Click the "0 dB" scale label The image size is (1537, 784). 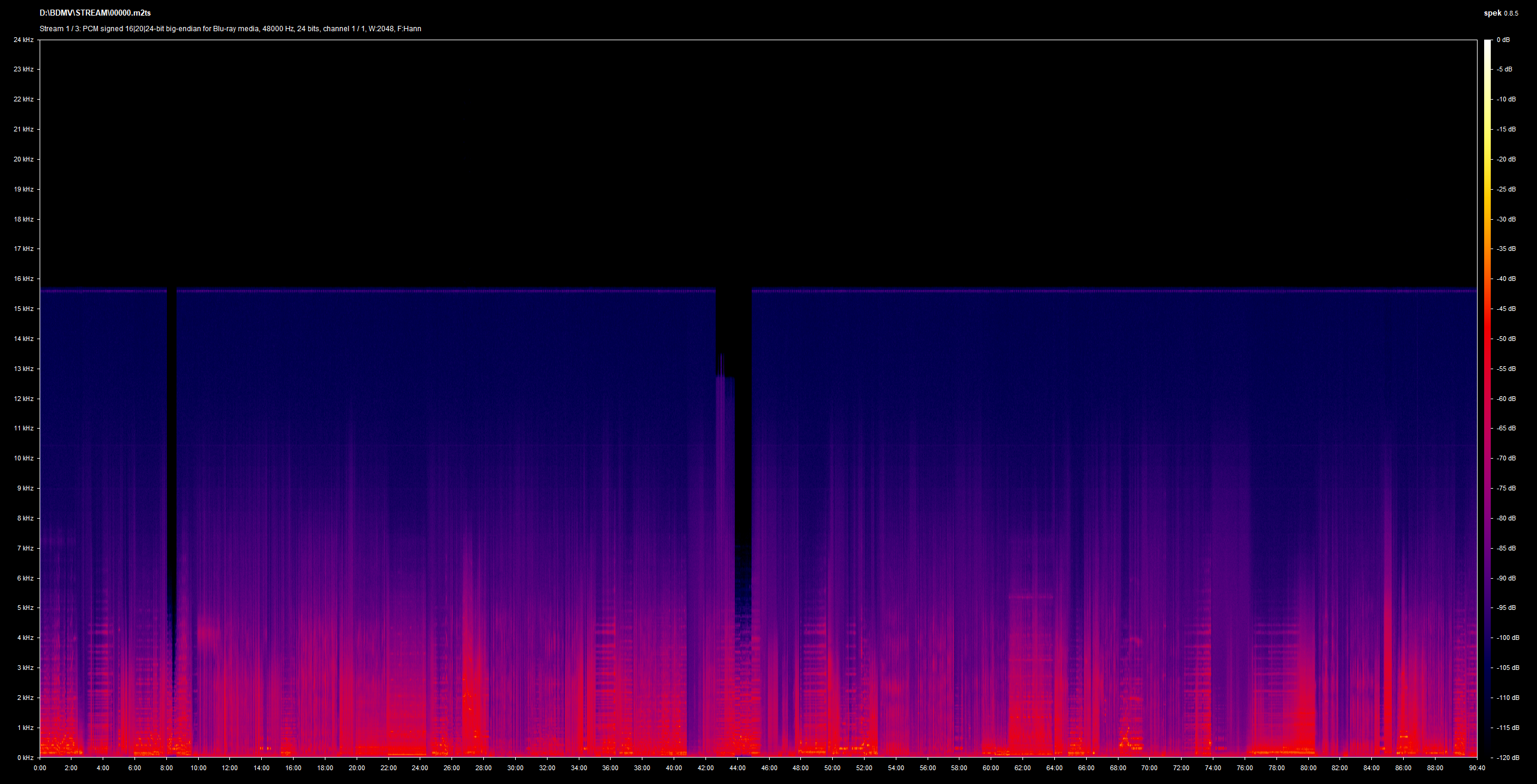pyautogui.click(x=1503, y=40)
